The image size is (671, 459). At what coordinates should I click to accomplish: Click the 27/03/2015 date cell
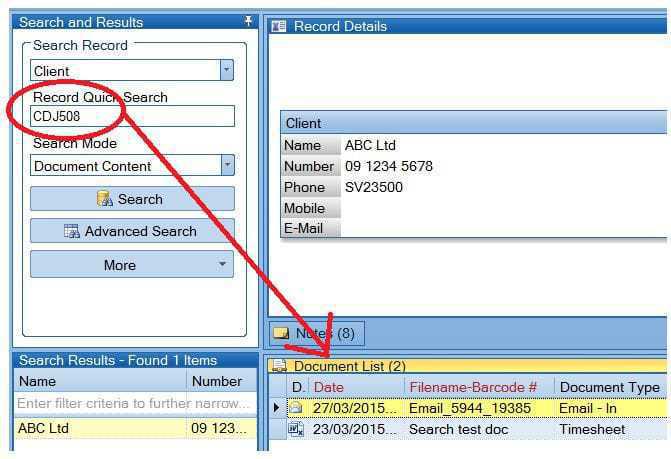tap(356, 408)
